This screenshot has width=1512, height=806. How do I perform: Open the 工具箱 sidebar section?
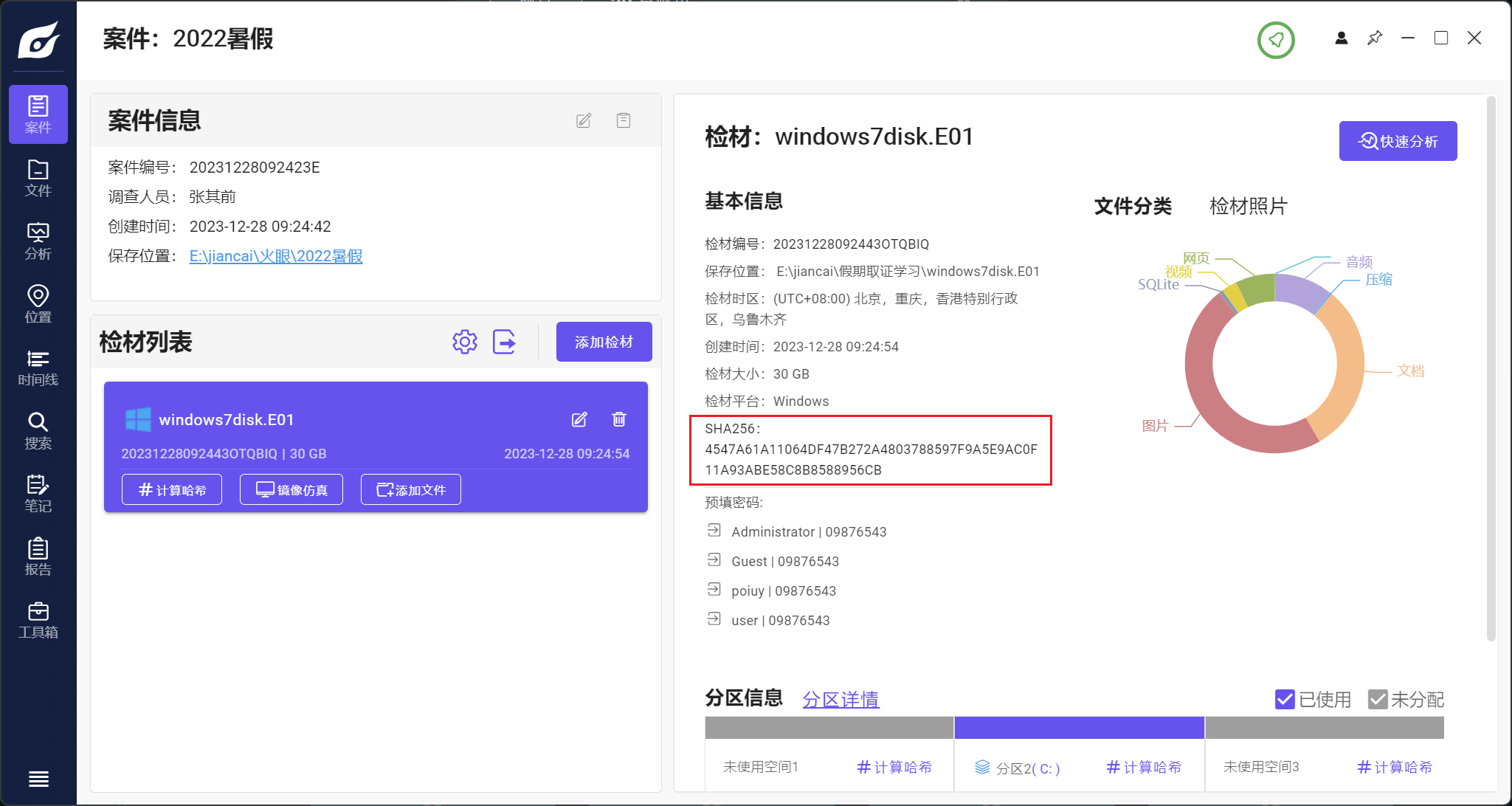(x=38, y=620)
